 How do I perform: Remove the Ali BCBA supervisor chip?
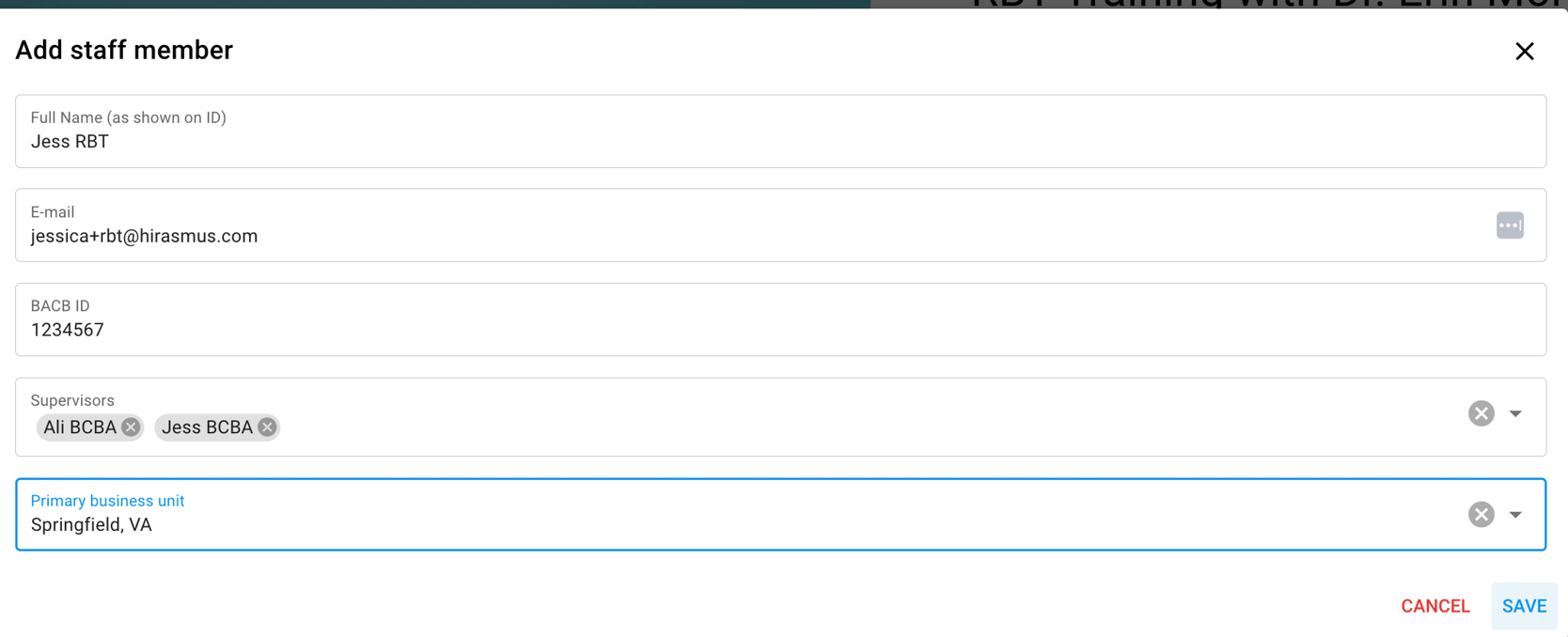click(131, 427)
